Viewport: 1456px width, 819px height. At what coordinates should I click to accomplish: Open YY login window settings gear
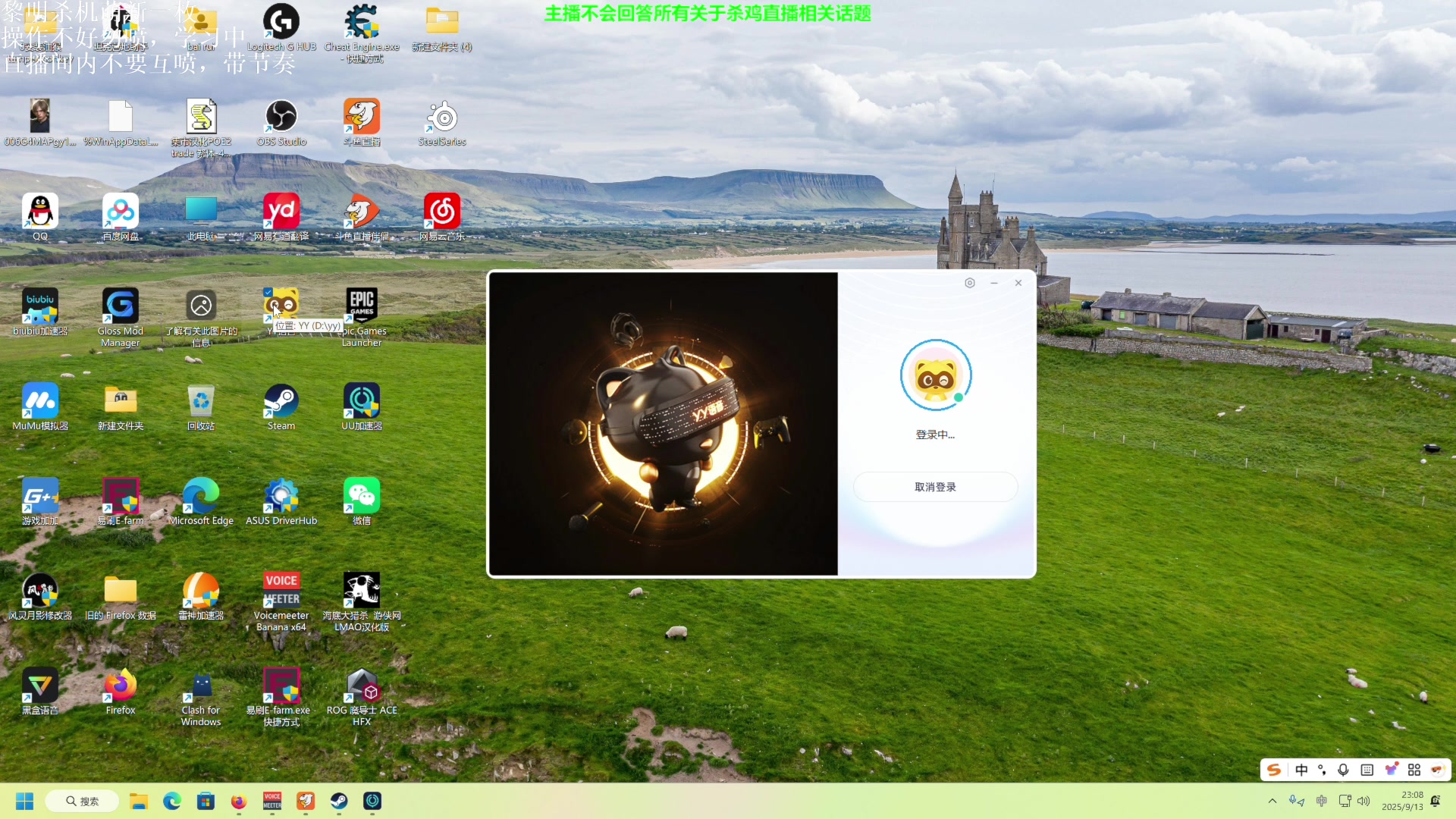point(969,283)
